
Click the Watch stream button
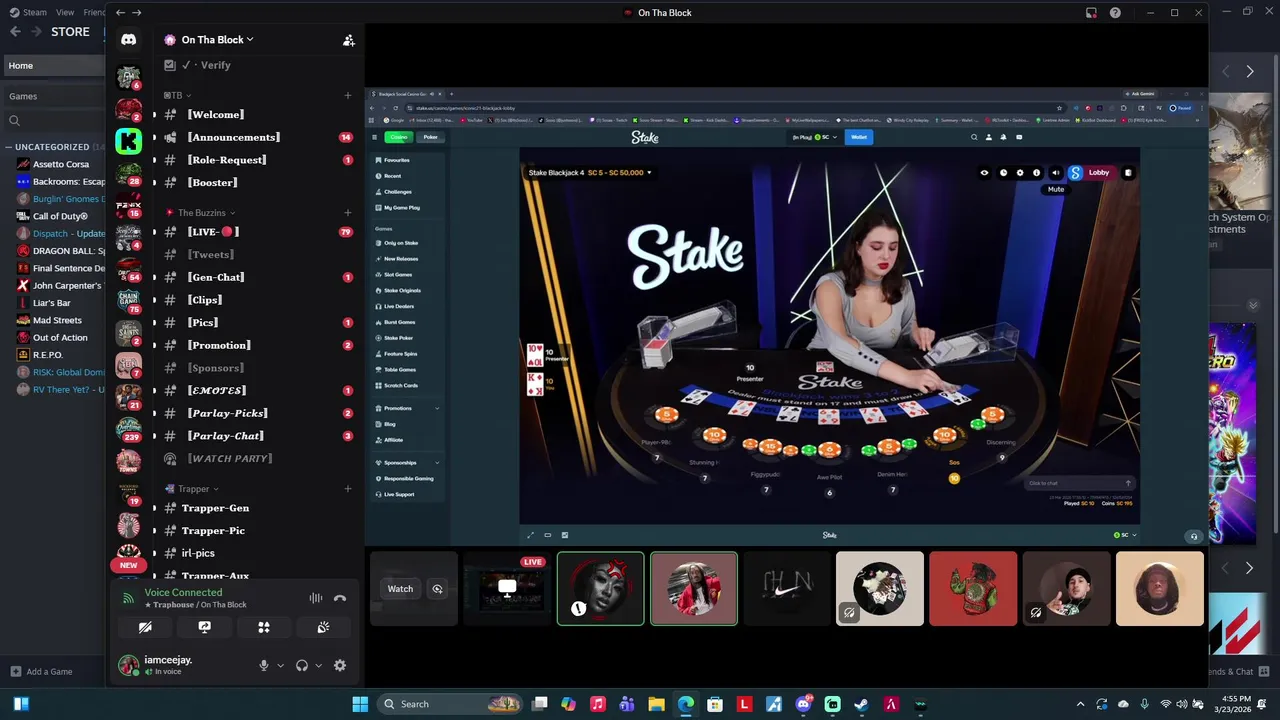[400, 589]
